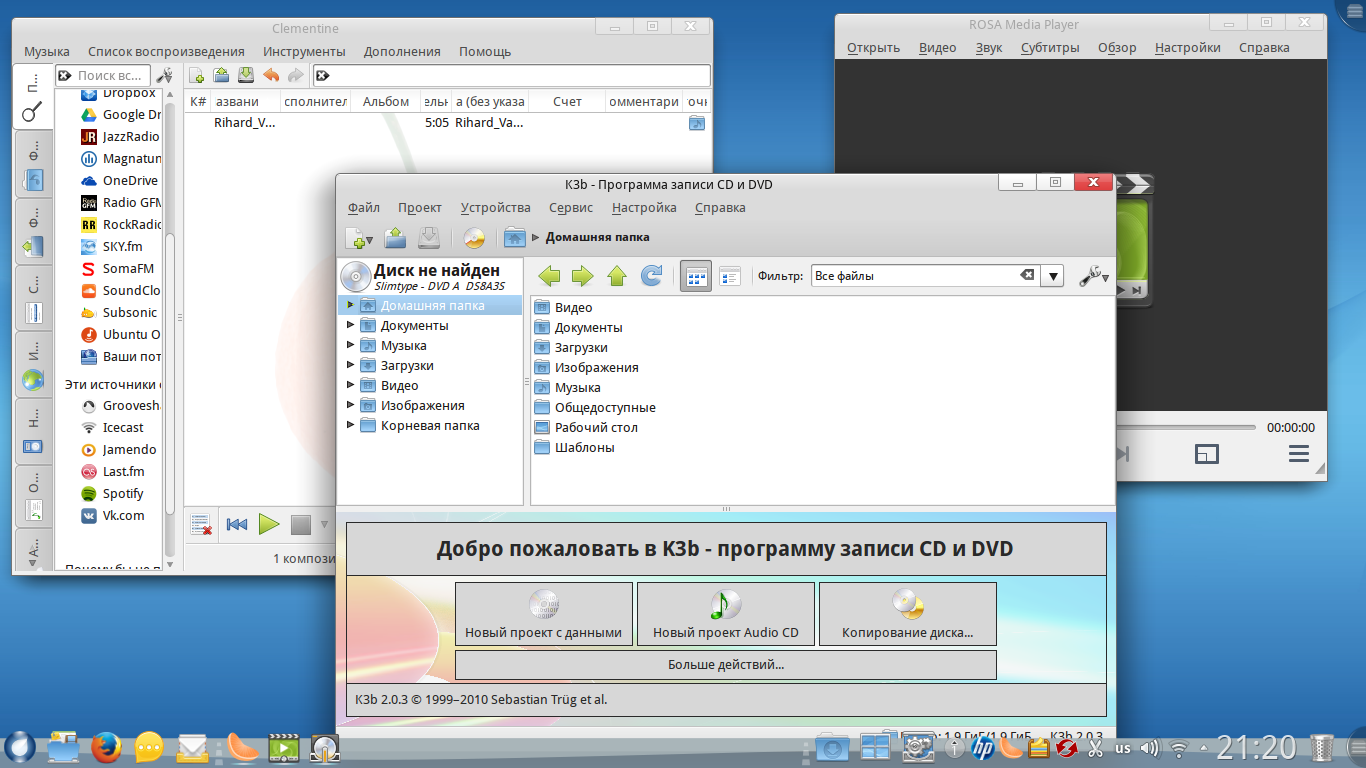Open Clementine stop button dropdown arrow
This screenshot has height=768, width=1366.
coord(324,524)
